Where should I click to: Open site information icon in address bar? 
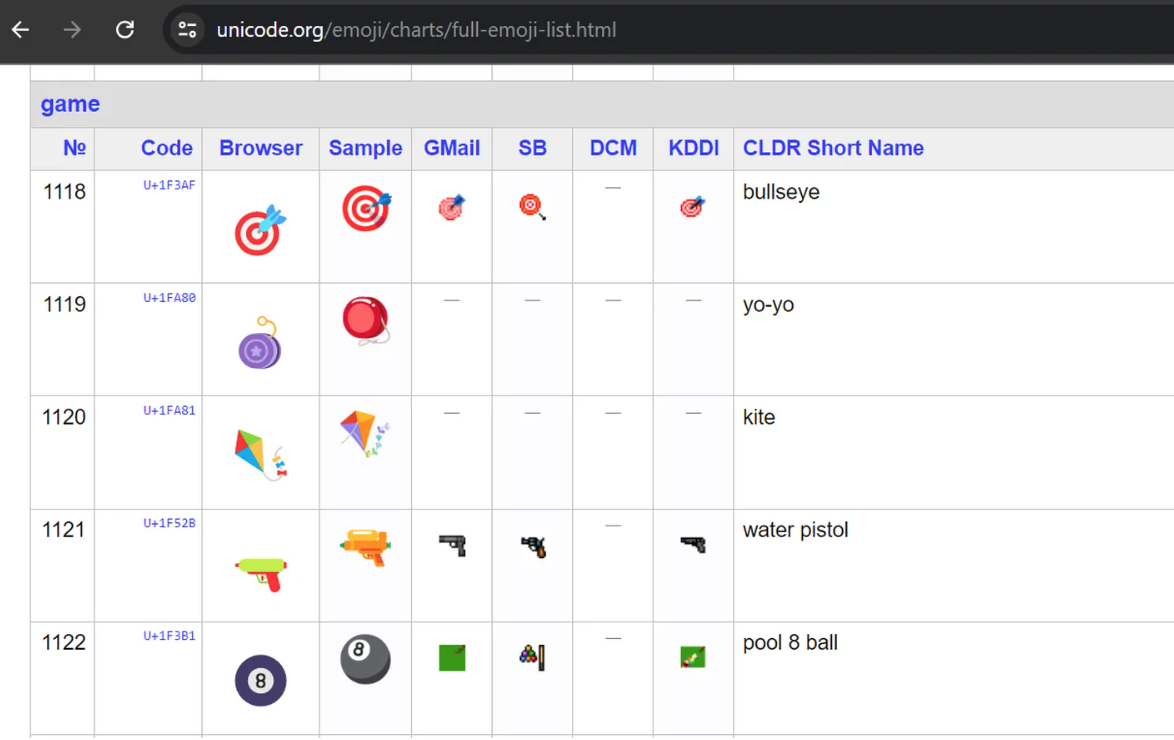[x=187, y=30]
